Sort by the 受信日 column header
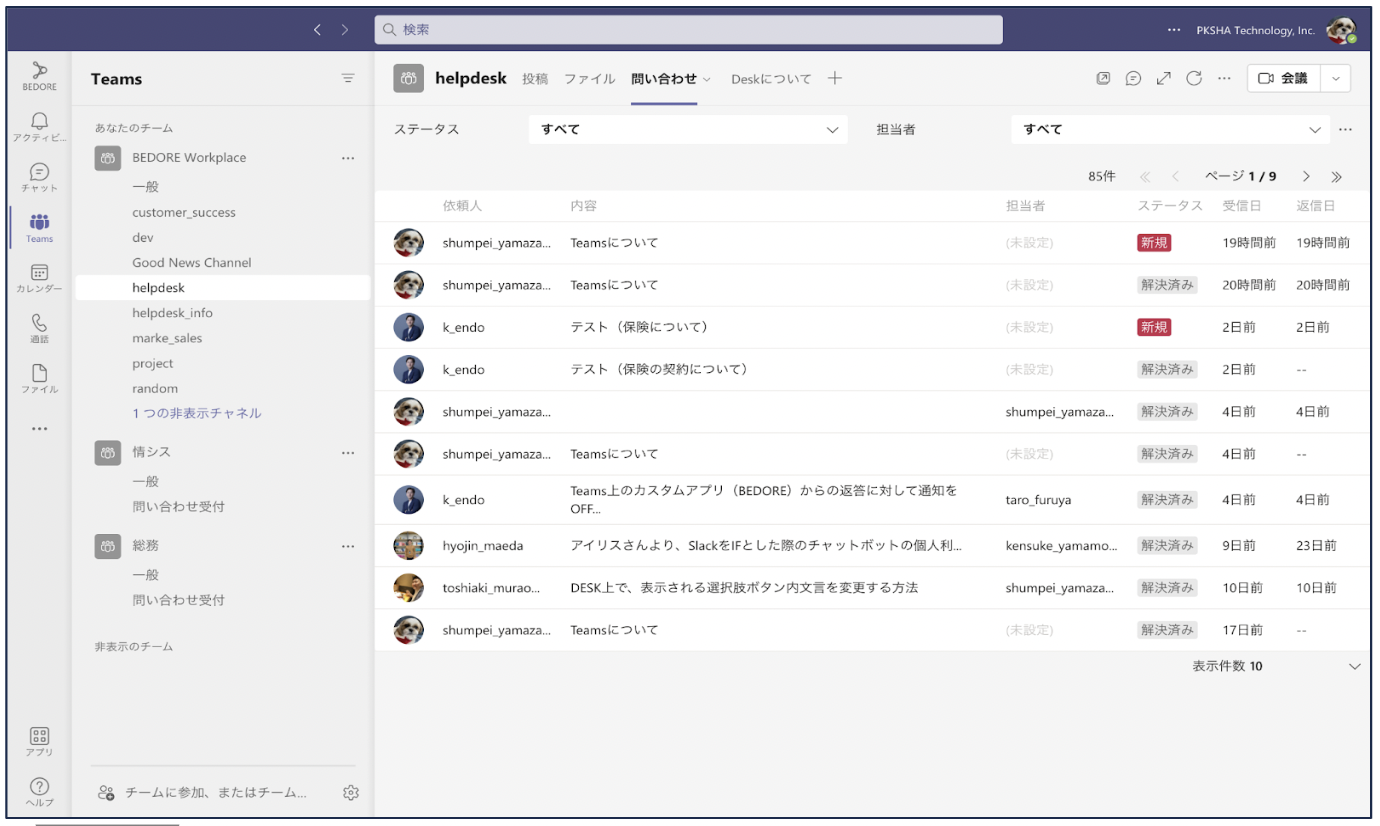The height and width of the screenshot is (826, 1380). (x=1242, y=206)
